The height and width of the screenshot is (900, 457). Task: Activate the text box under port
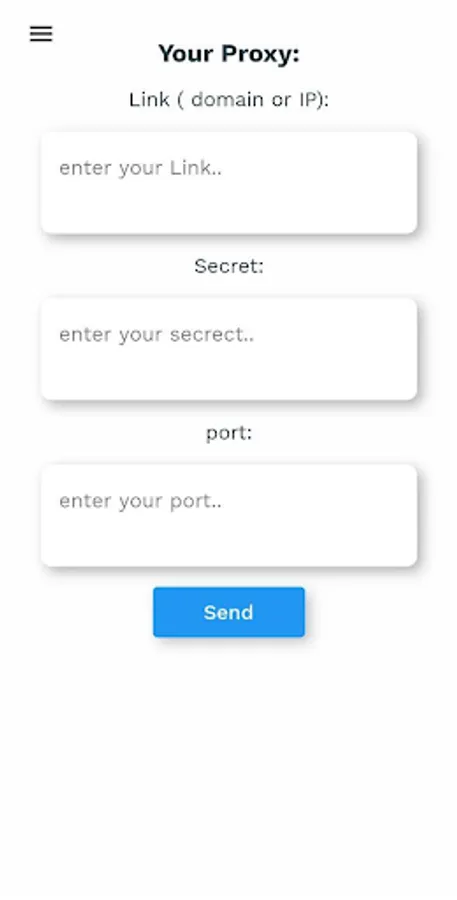(228, 515)
